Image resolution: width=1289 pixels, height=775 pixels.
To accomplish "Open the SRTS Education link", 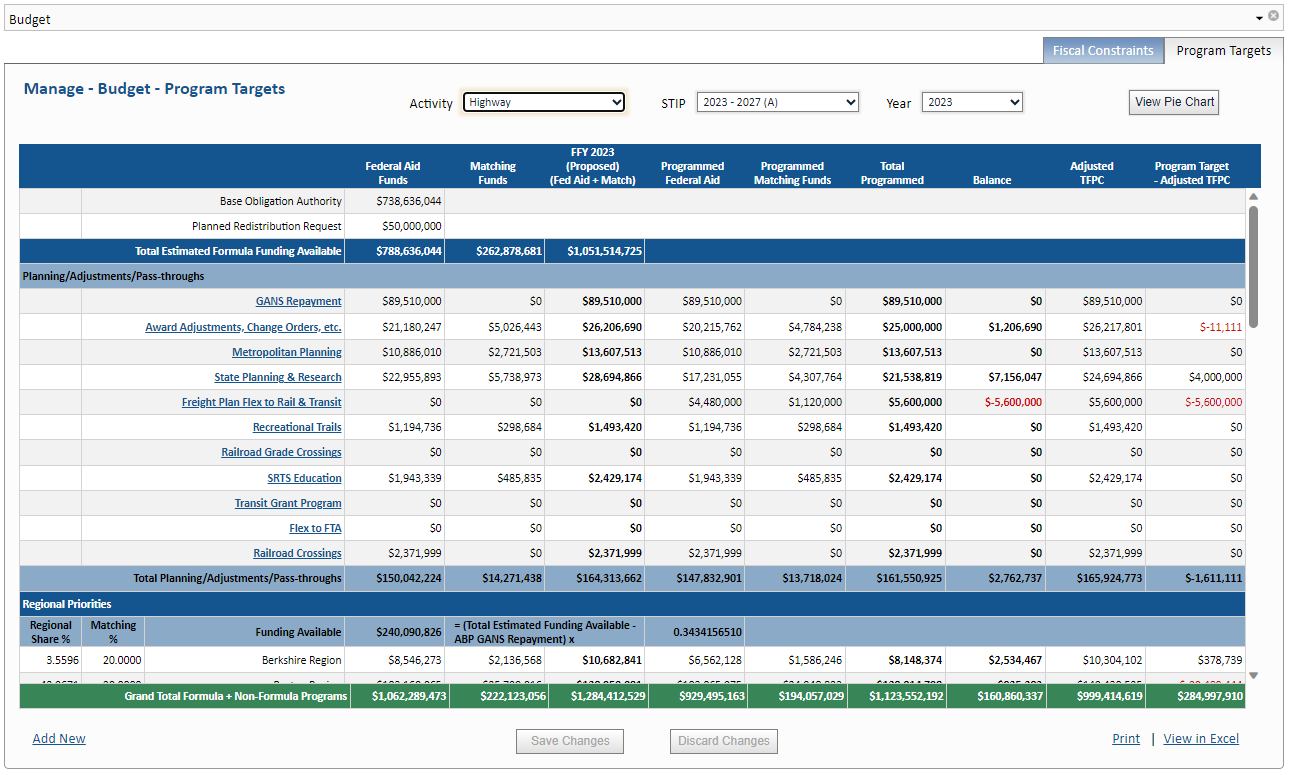I will pyautogui.click(x=303, y=478).
